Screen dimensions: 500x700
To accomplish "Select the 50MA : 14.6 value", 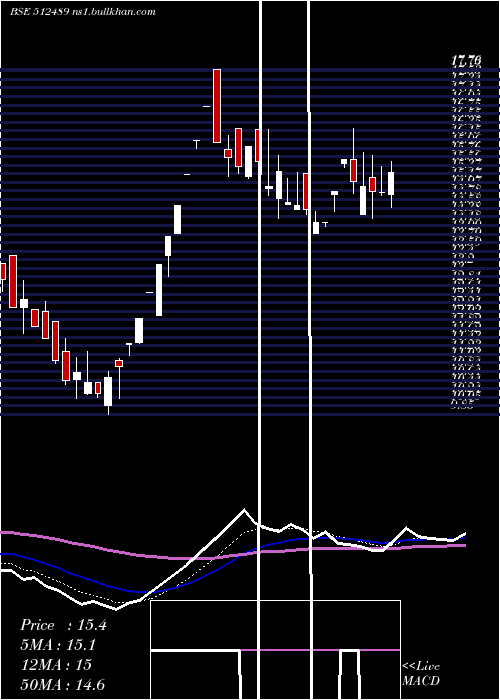I will click(x=63, y=684).
